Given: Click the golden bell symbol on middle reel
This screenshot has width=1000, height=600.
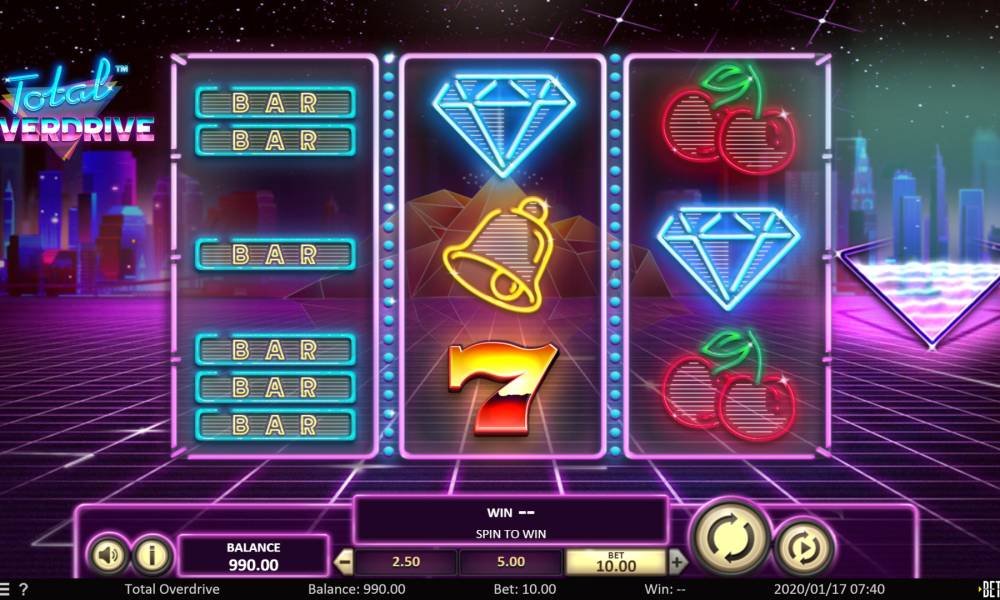Looking at the screenshot, I should [499, 254].
